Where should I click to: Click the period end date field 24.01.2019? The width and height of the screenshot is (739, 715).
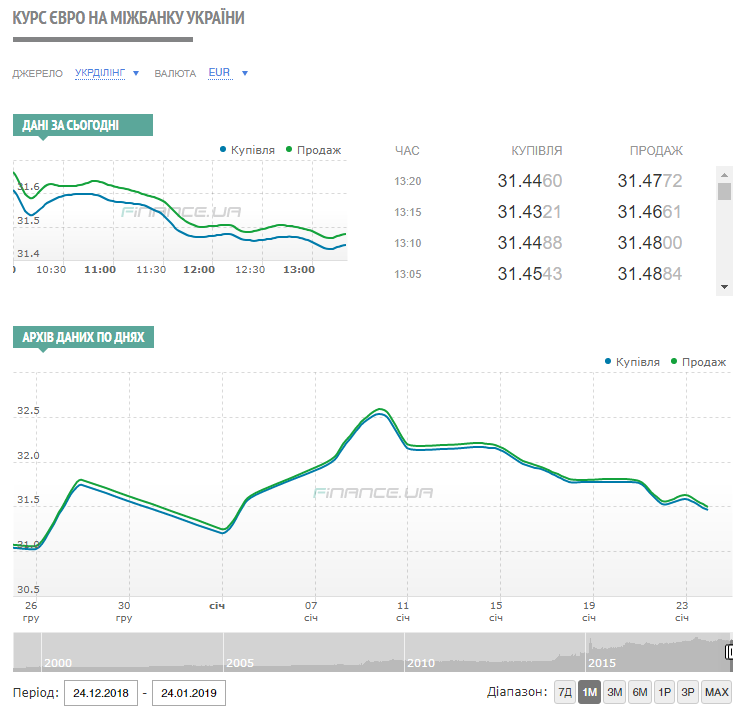point(189,693)
